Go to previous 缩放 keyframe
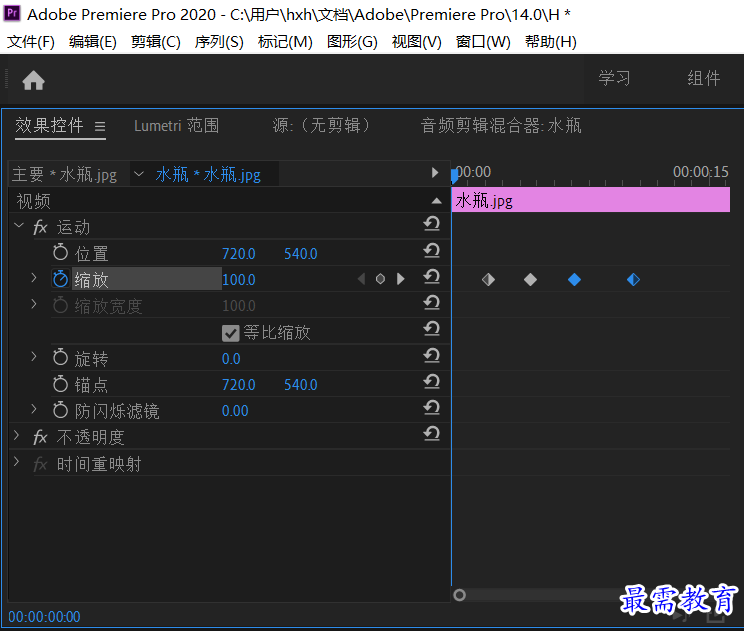Screen dimensions: 744x631 [362, 278]
